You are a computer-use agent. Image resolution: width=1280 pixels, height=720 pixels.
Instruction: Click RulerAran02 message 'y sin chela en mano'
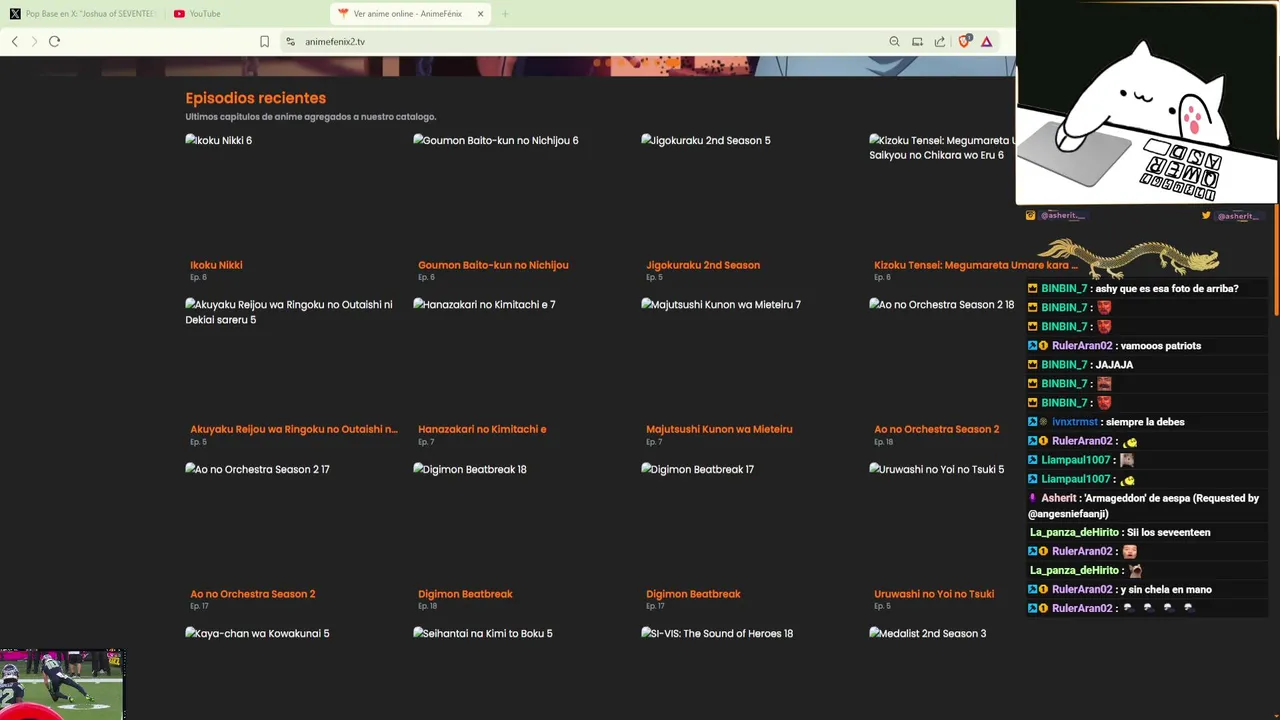point(1163,589)
